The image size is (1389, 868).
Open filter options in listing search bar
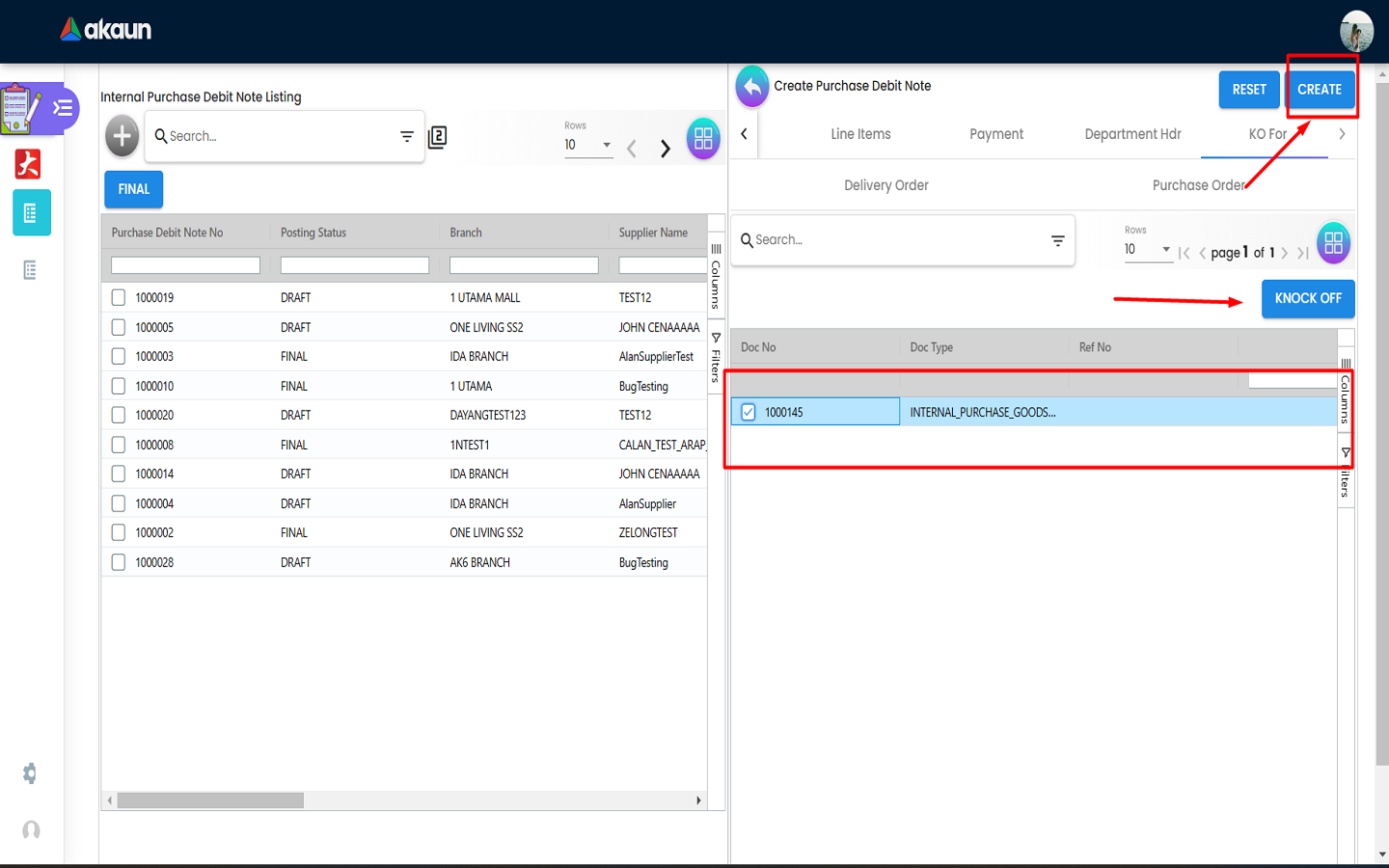(407, 137)
